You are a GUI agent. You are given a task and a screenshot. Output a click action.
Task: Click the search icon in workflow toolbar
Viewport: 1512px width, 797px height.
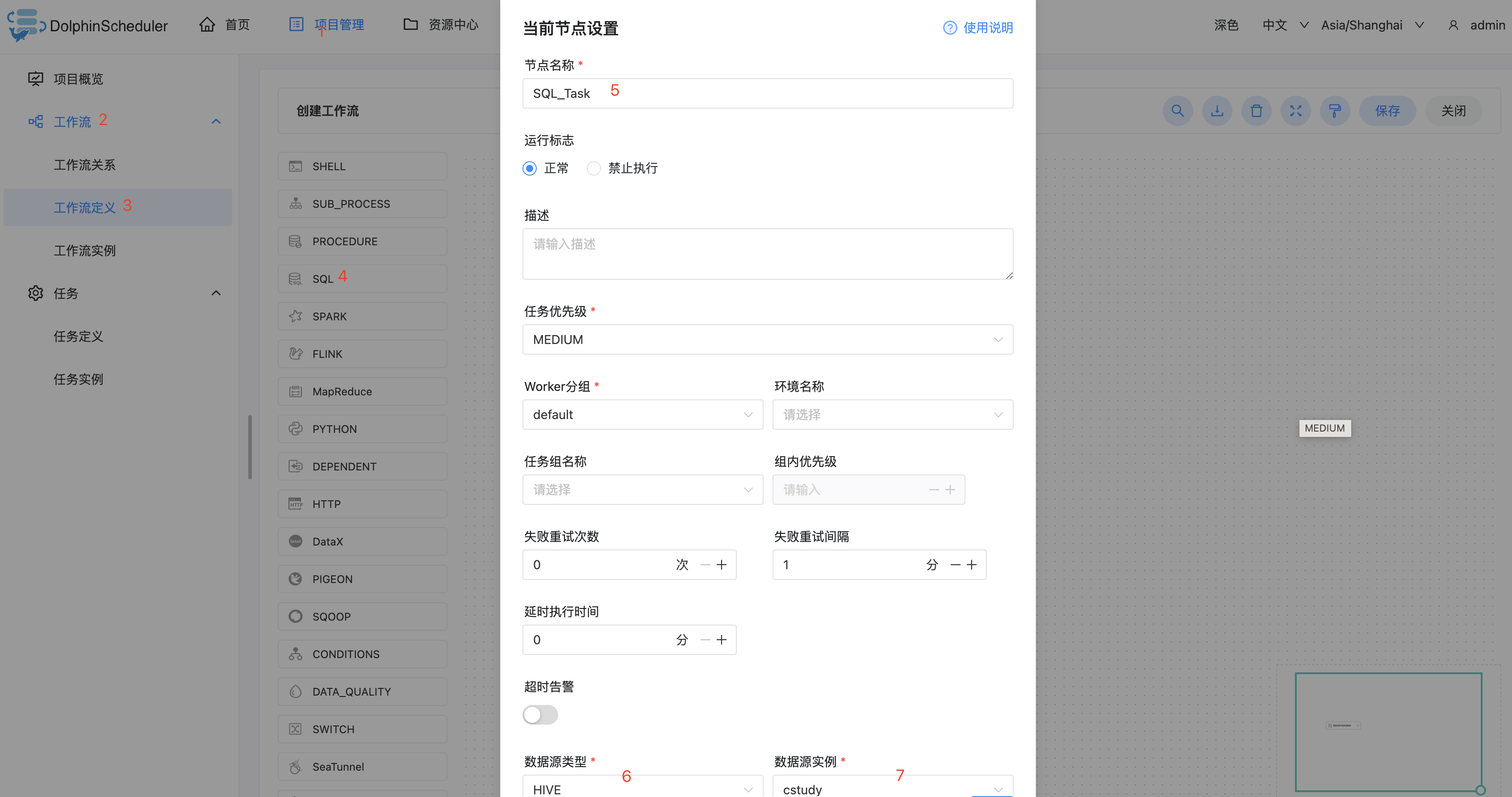(1178, 110)
